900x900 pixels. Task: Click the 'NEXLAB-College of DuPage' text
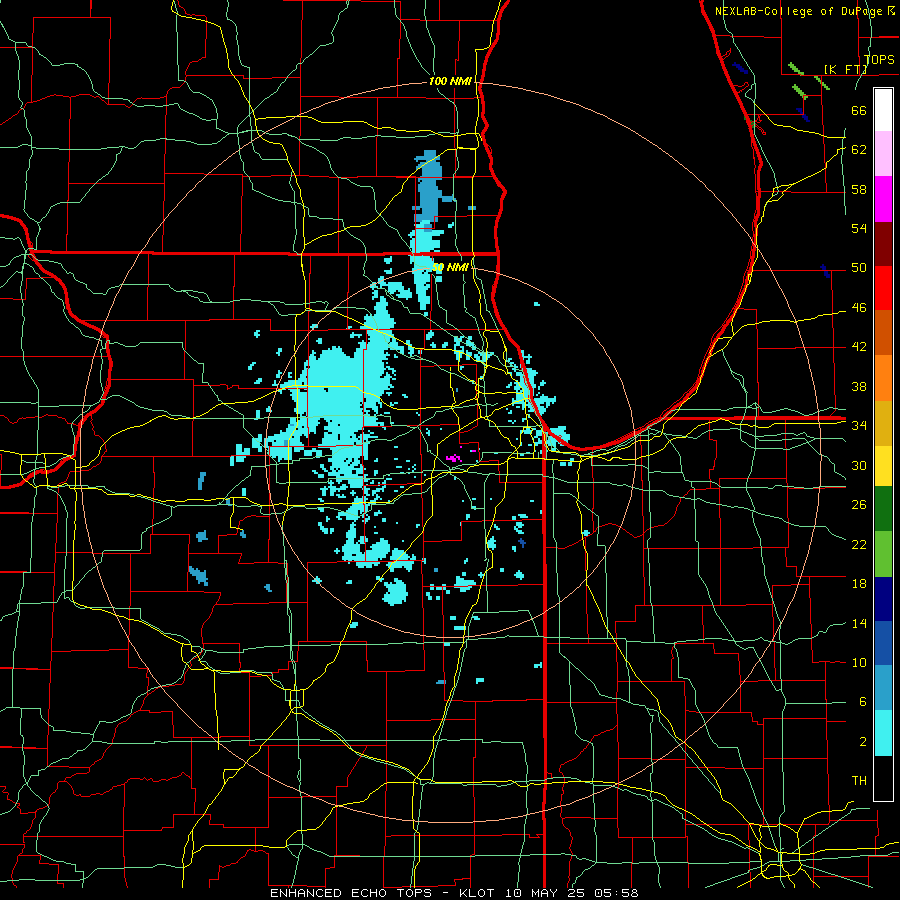800,11
